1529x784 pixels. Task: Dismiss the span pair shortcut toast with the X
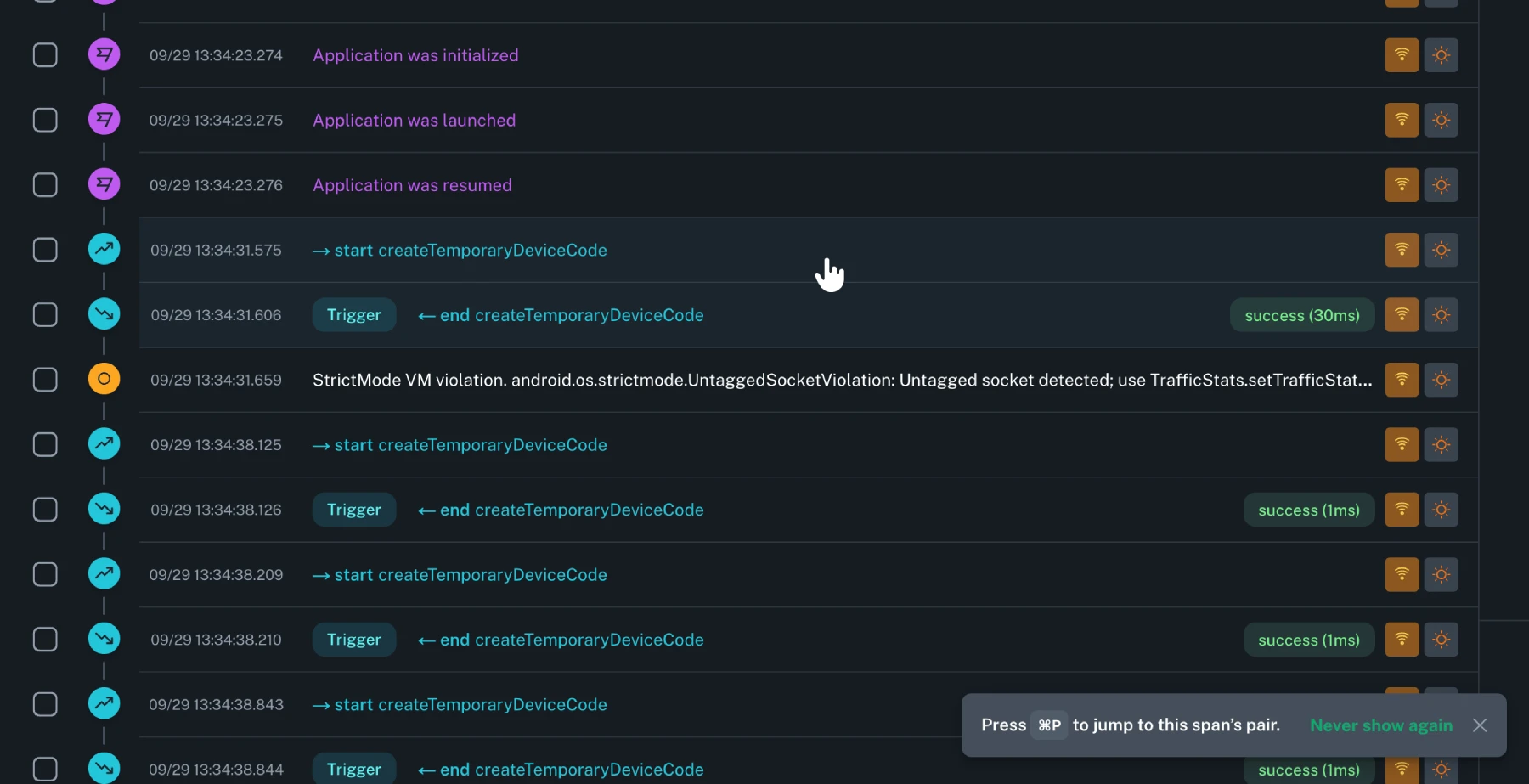click(x=1480, y=725)
